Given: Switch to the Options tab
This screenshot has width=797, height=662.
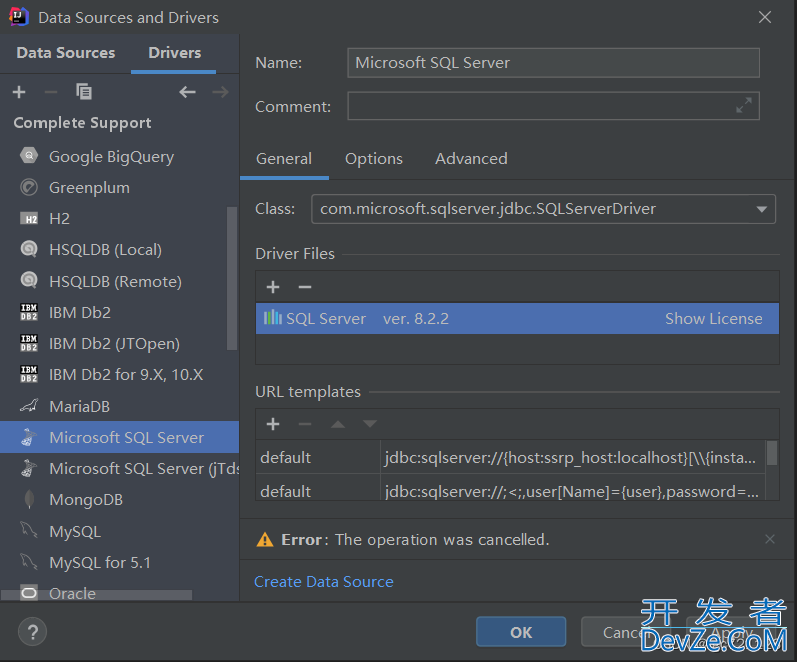Looking at the screenshot, I should pyautogui.click(x=374, y=159).
